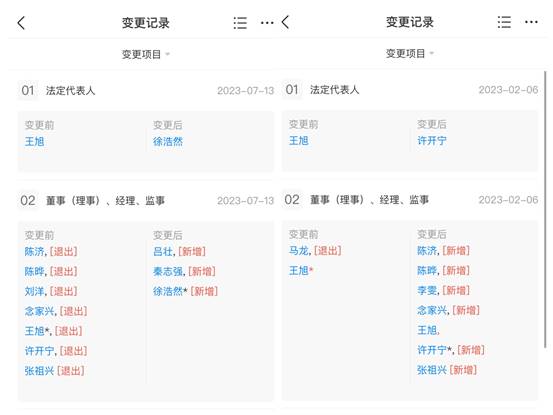Open the list view icon in left panel
This screenshot has height=415, width=553.
point(240,23)
